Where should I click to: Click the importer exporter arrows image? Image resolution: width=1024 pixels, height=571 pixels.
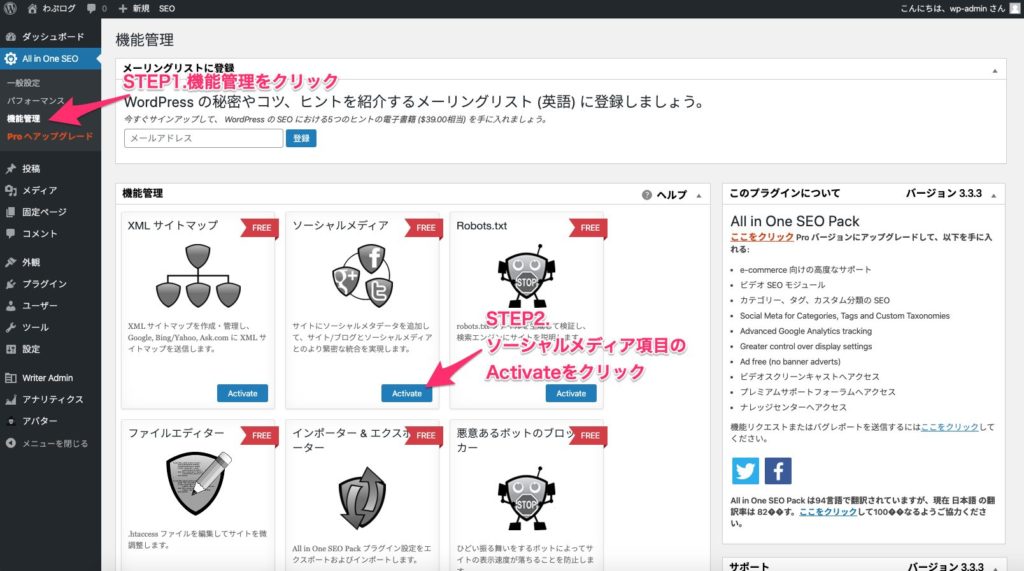tap(362, 498)
